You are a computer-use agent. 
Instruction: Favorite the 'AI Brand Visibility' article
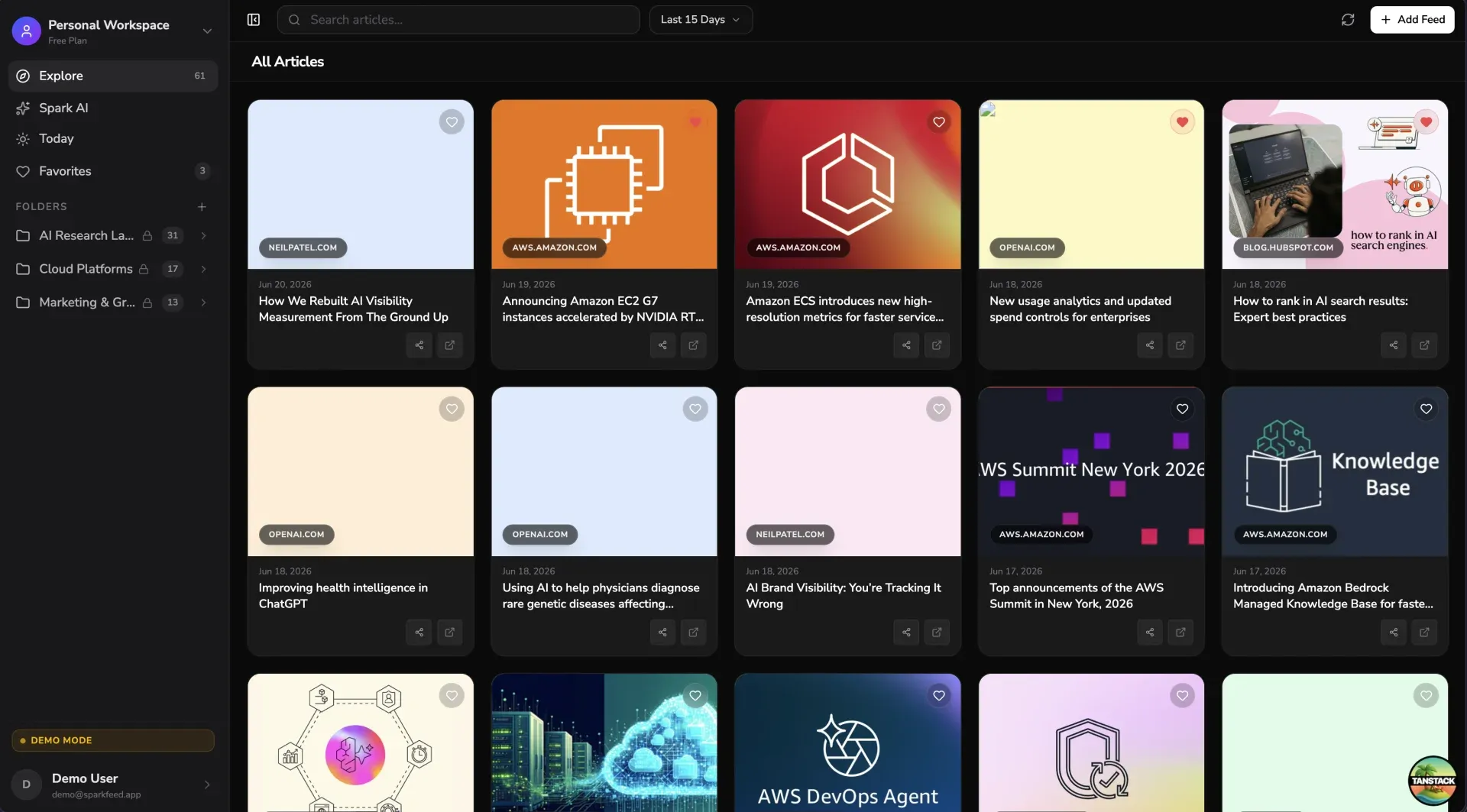tap(939, 409)
